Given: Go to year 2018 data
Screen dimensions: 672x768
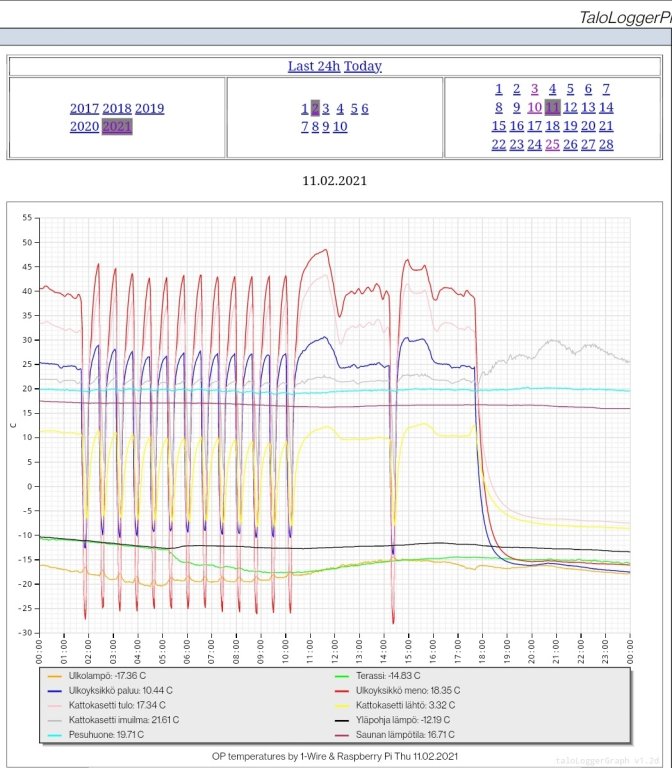Looking at the screenshot, I should click(117, 108).
